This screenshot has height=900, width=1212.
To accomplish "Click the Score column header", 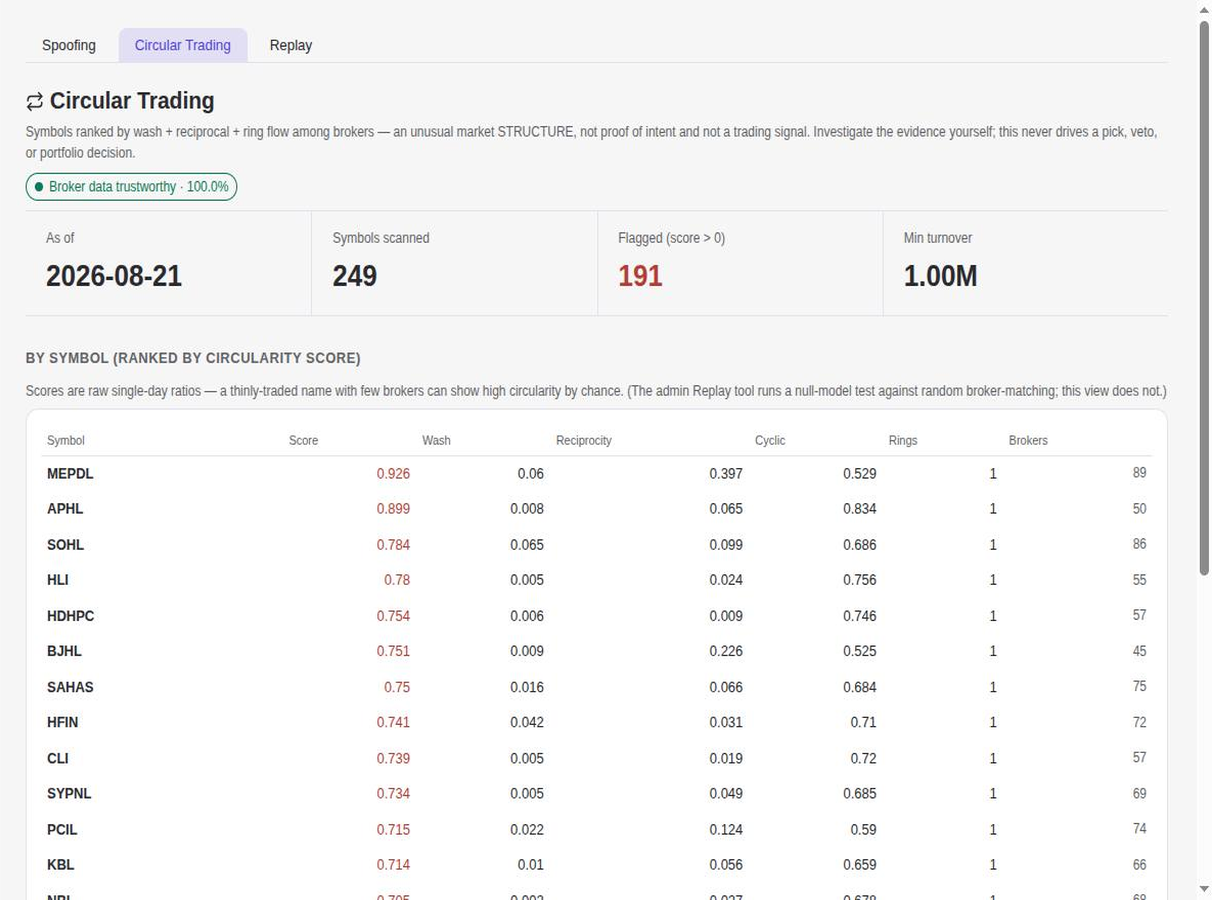I will coord(303,440).
